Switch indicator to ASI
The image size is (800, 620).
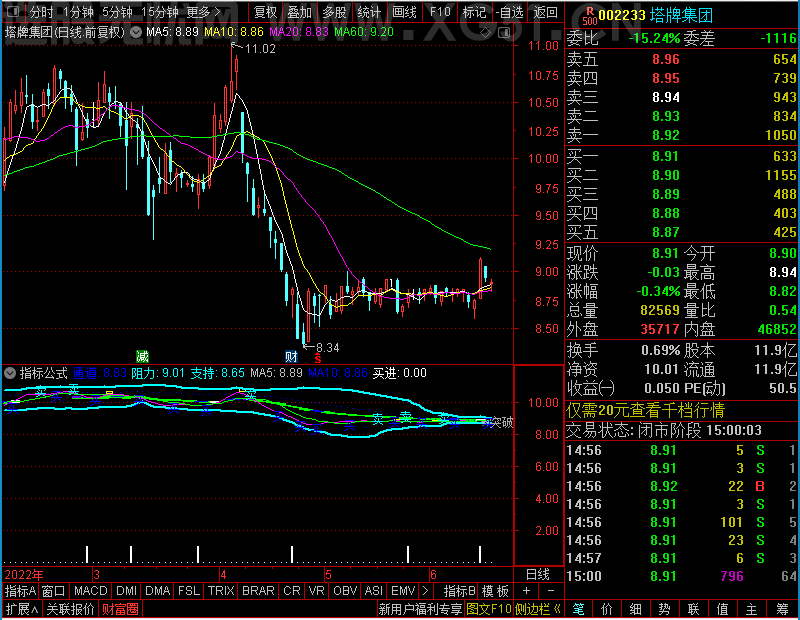(373, 591)
